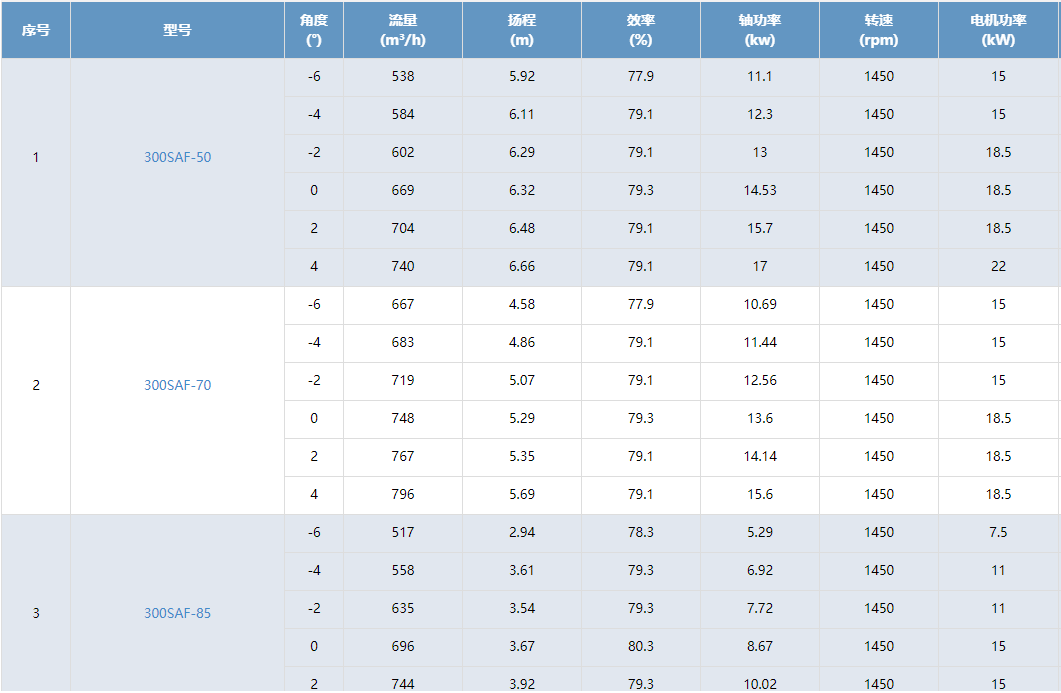Select the flow value 538 cell
This screenshot has height=693, width=1061.
pyautogui.click(x=403, y=76)
